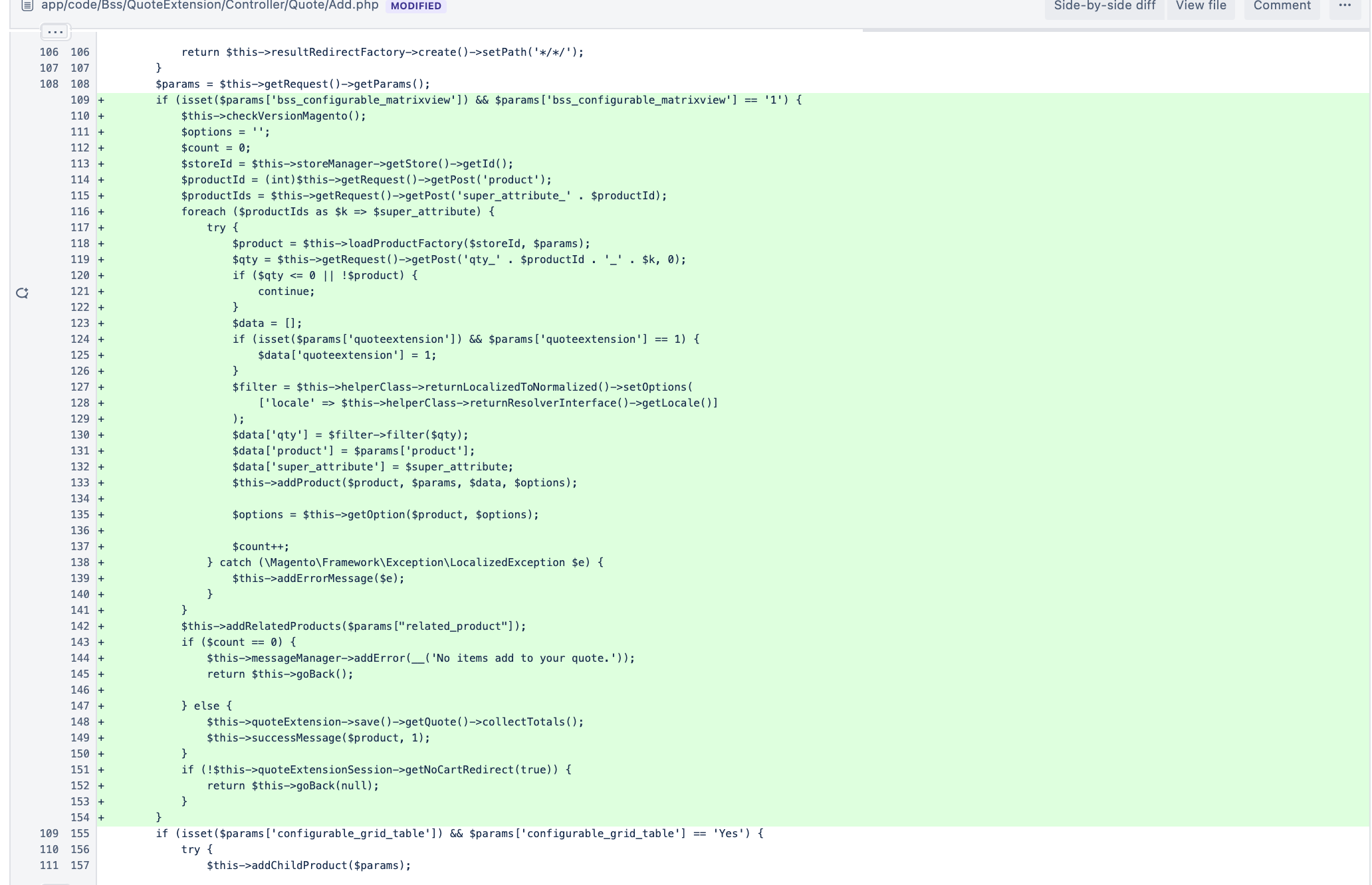This screenshot has height=885, width=1372.
Task: Click the View file button
Action: pyautogui.click(x=1200, y=6)
